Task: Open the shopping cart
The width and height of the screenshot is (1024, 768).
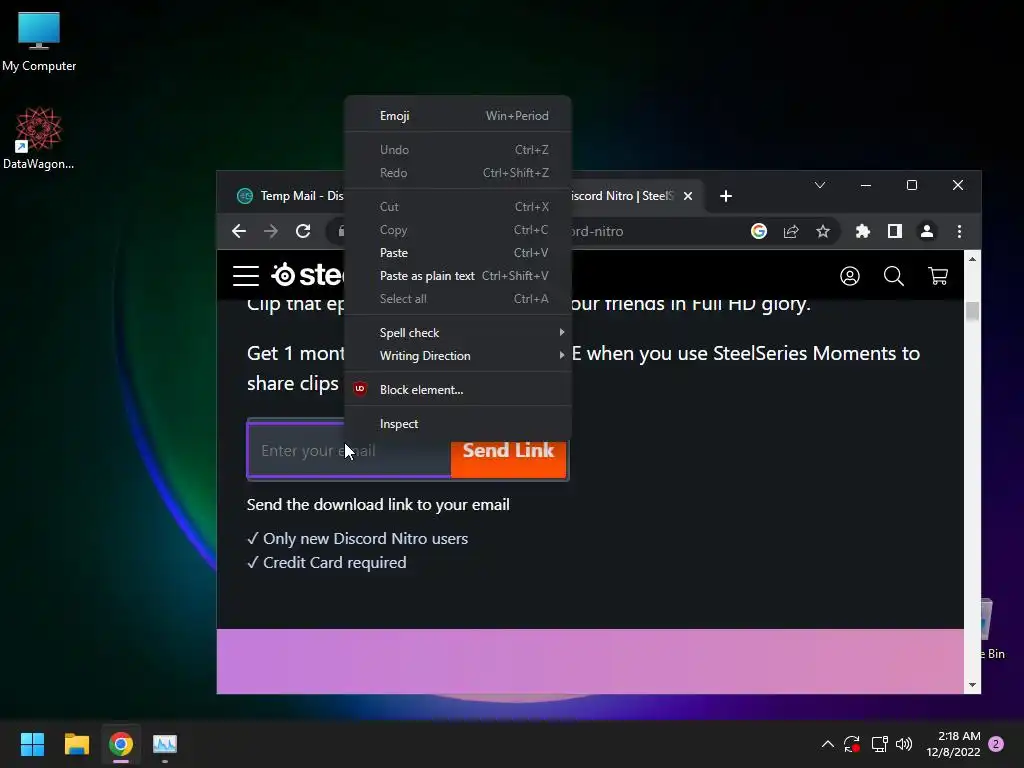Action: point(938,276)
